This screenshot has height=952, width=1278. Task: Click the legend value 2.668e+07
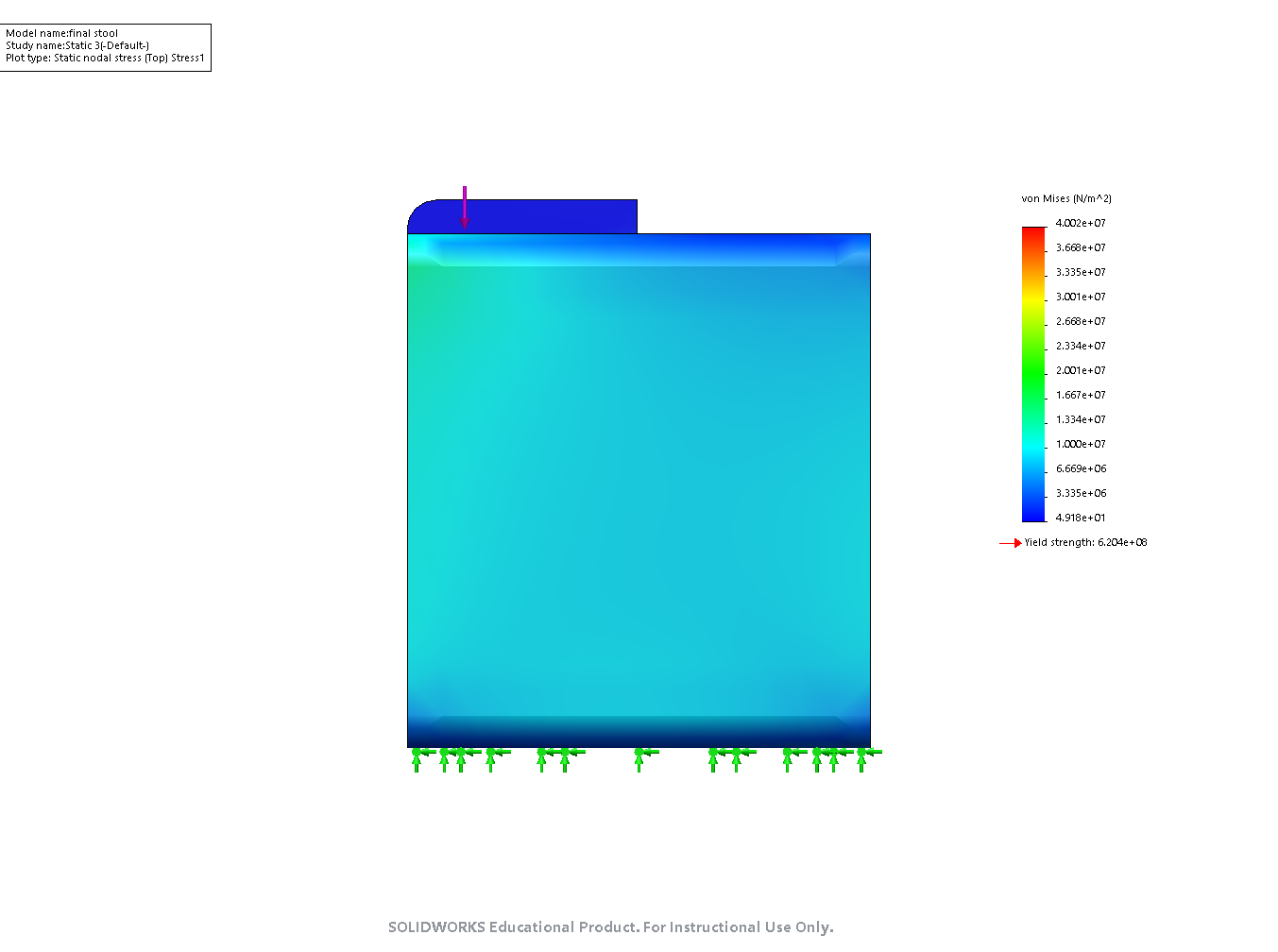click(x=1081, y=321)
